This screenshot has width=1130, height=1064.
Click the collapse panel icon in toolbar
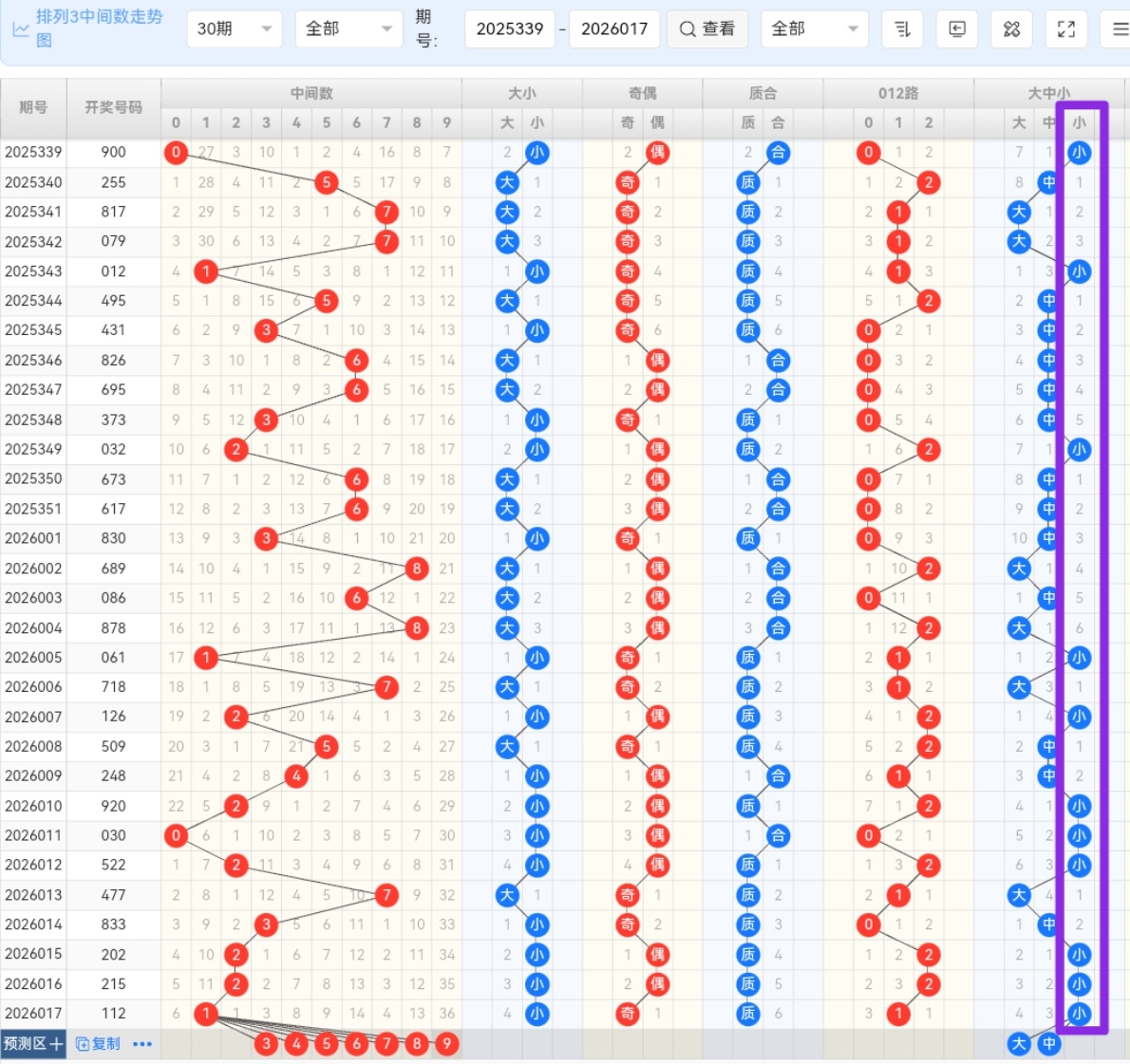coord(957,29)
